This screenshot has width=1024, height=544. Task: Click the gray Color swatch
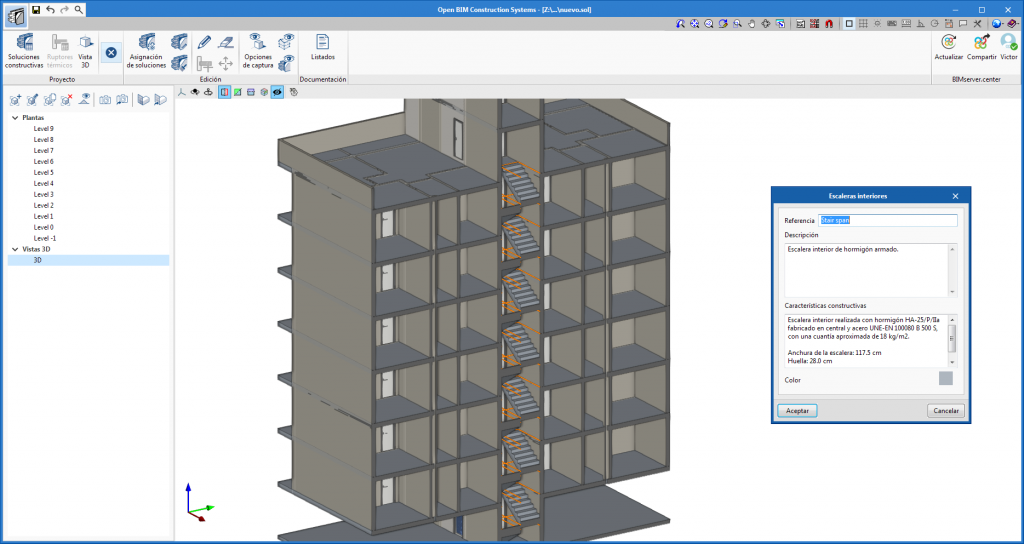[x=945, y=379]
